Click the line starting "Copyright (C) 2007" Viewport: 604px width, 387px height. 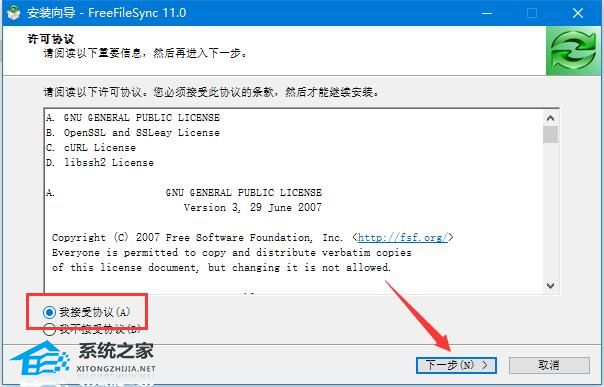pyautogui.click(x=252, y=237)
